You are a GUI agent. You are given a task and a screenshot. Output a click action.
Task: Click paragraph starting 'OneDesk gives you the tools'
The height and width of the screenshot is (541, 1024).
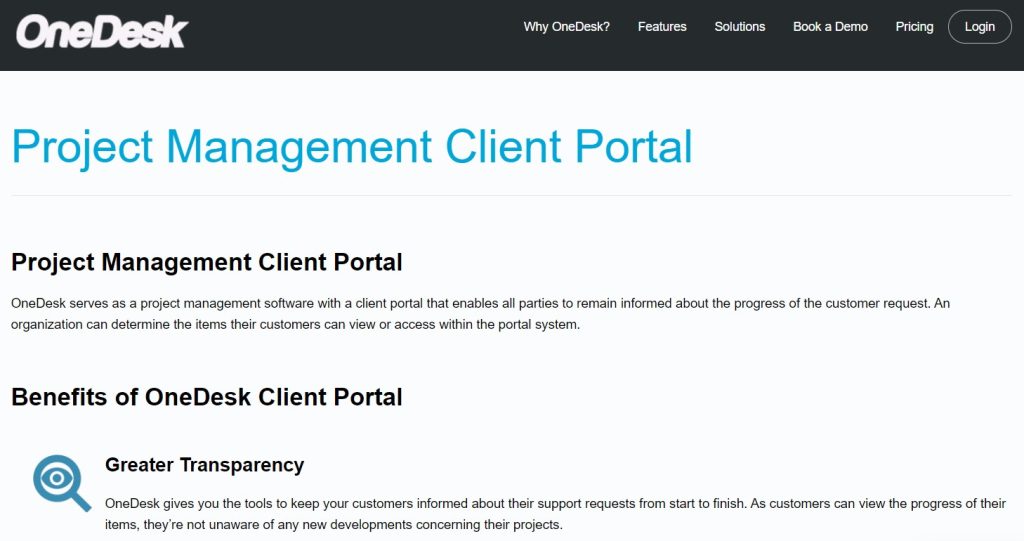[x=555, y=514]
